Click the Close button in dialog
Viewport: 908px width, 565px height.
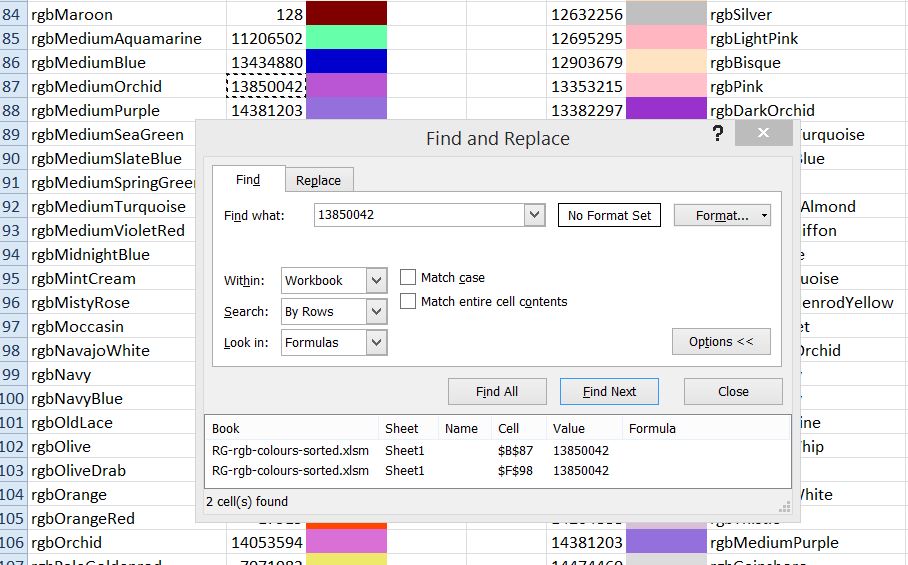tap(732, 391)
